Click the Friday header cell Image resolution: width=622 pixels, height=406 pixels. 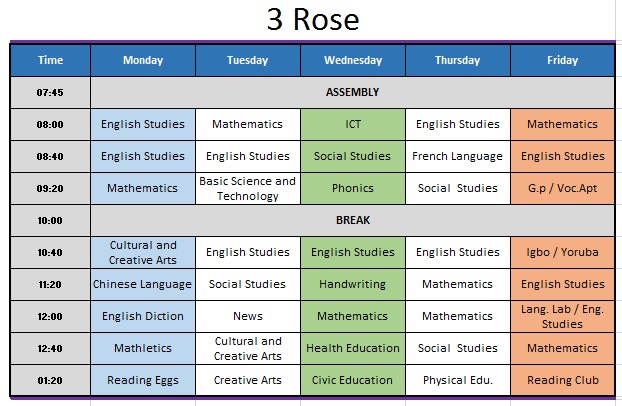[x=562, y=60]
